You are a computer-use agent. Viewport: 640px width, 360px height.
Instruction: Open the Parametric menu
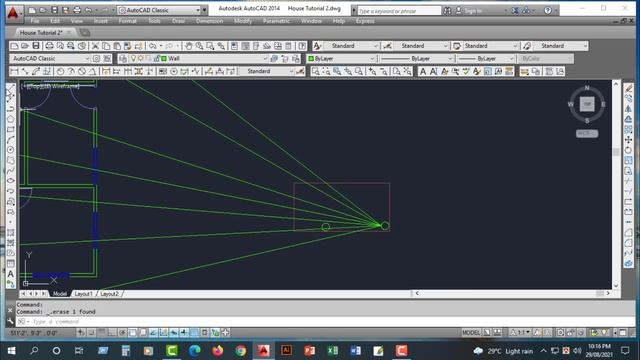(x=276, y=21)
